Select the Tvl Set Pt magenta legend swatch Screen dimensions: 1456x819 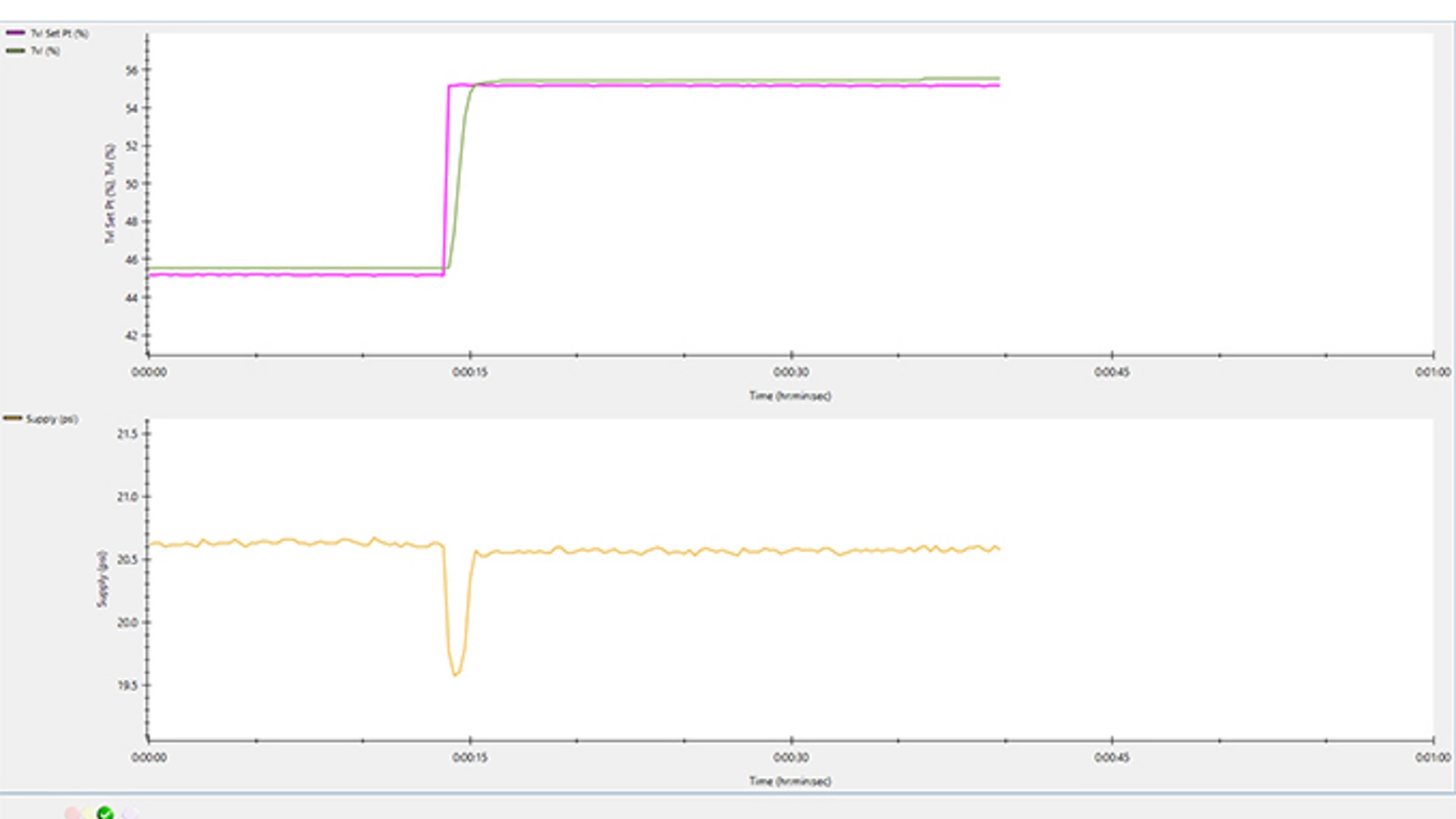(15, 33)
